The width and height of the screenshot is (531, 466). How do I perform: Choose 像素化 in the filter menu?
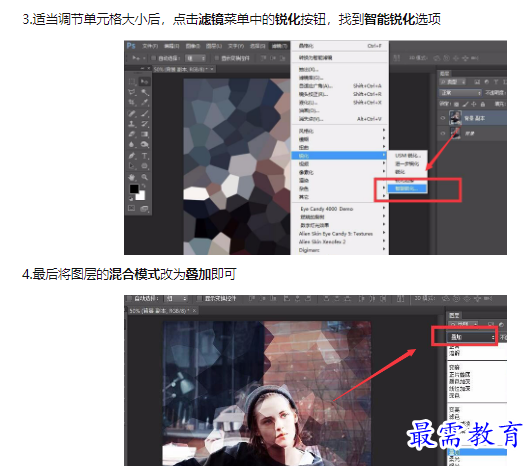(x=339, y=172)
